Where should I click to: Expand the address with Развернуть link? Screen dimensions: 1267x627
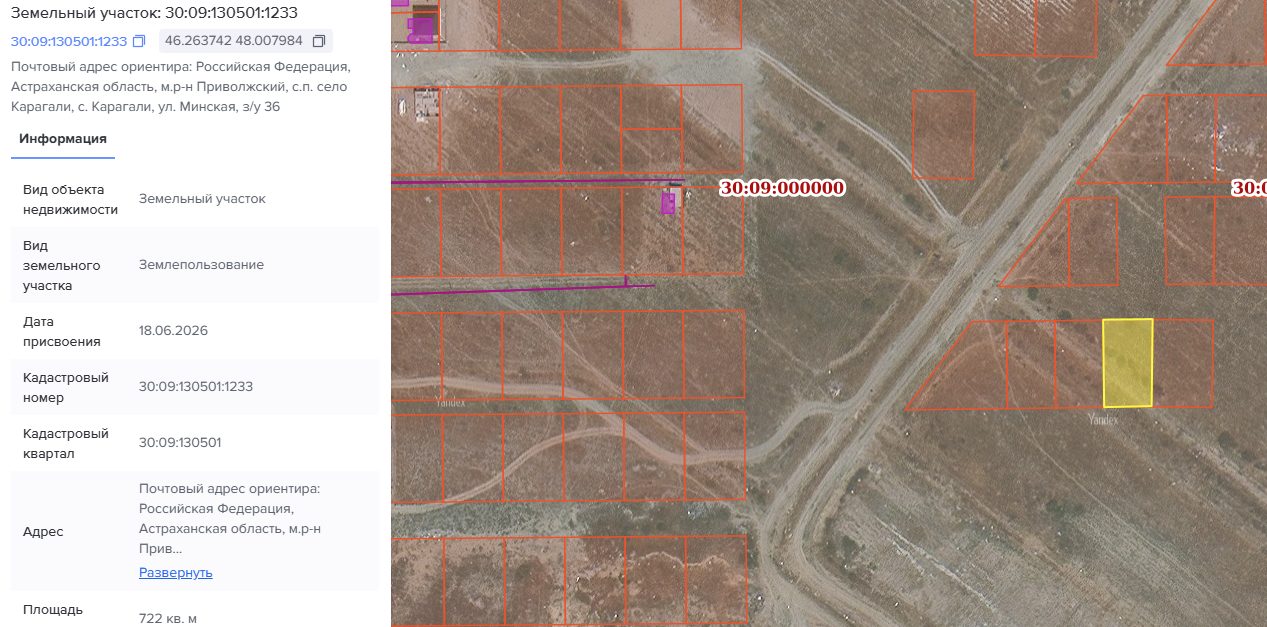click(x=176, y=573)
